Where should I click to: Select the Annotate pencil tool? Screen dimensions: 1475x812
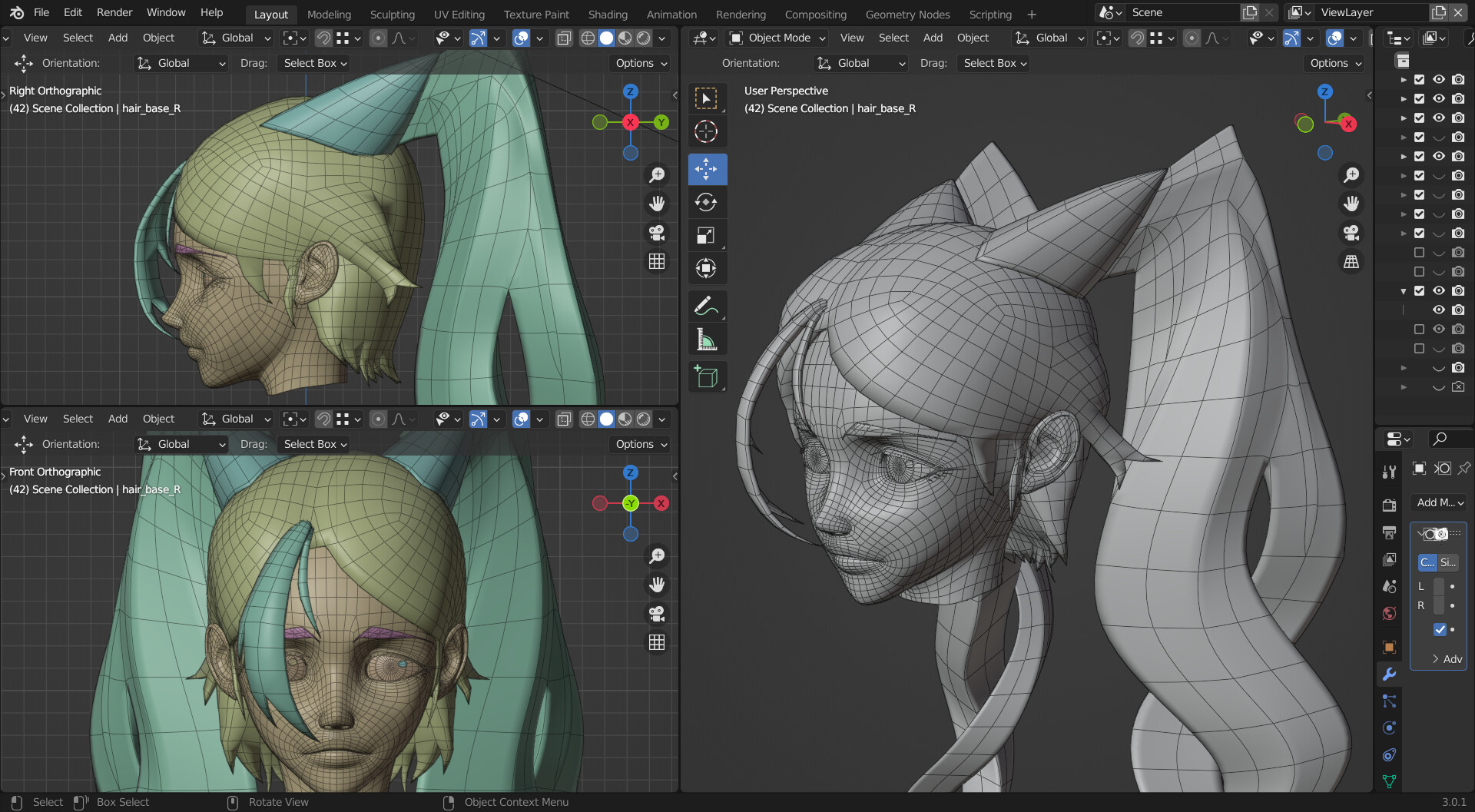pos(706,306)
